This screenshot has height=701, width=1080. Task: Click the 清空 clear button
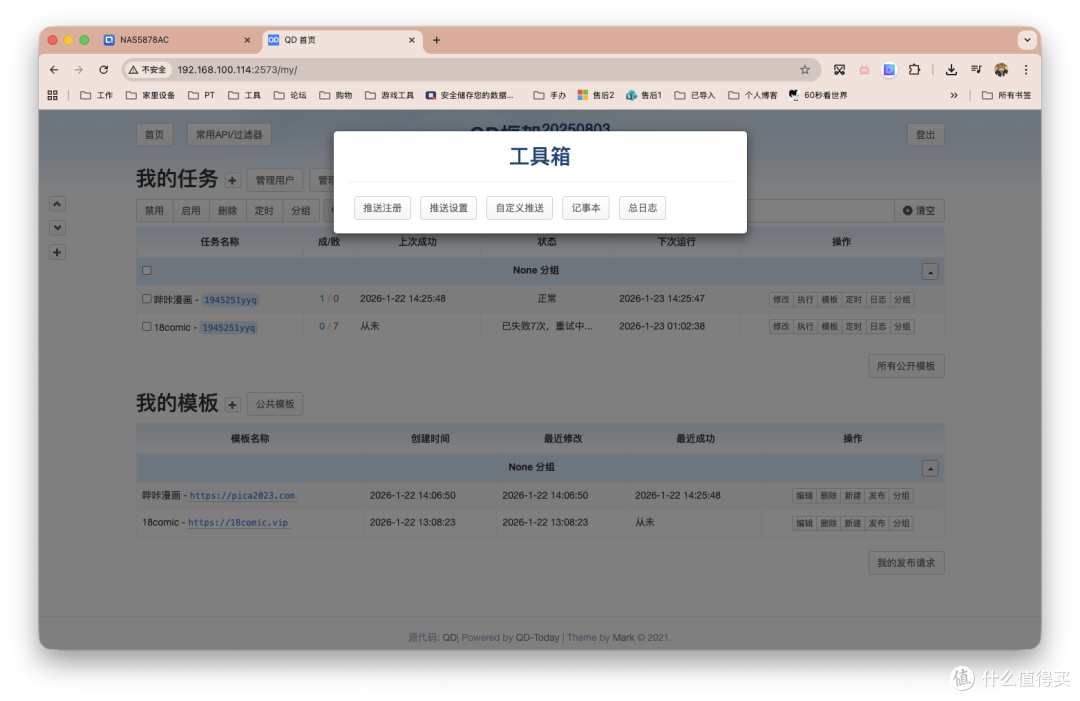pos(920,211)
